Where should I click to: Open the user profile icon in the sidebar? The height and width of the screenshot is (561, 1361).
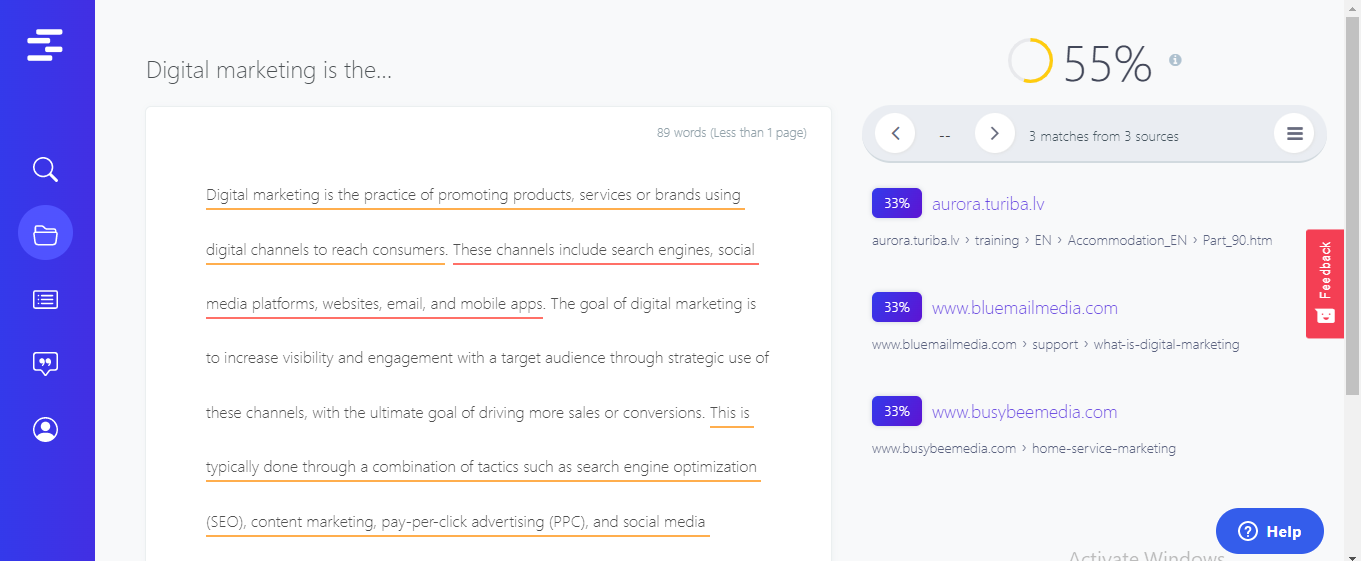click(x=45, y=429)
